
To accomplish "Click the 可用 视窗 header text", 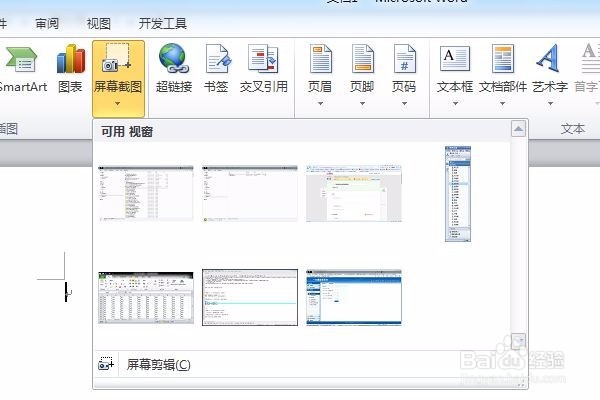I will [127, 132].
